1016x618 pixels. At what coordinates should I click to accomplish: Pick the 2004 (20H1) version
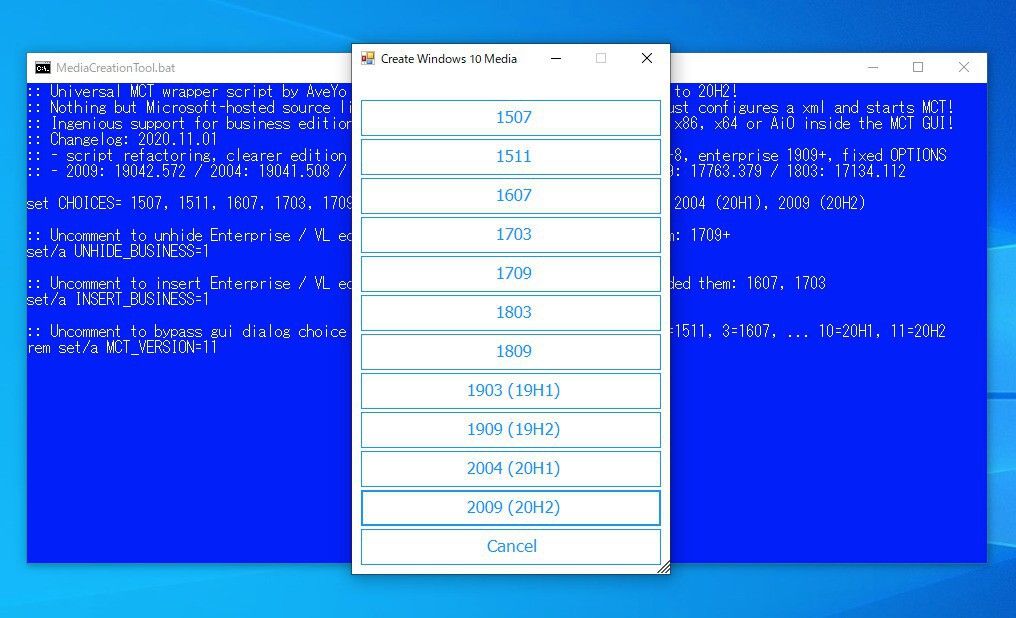(511, 468)
